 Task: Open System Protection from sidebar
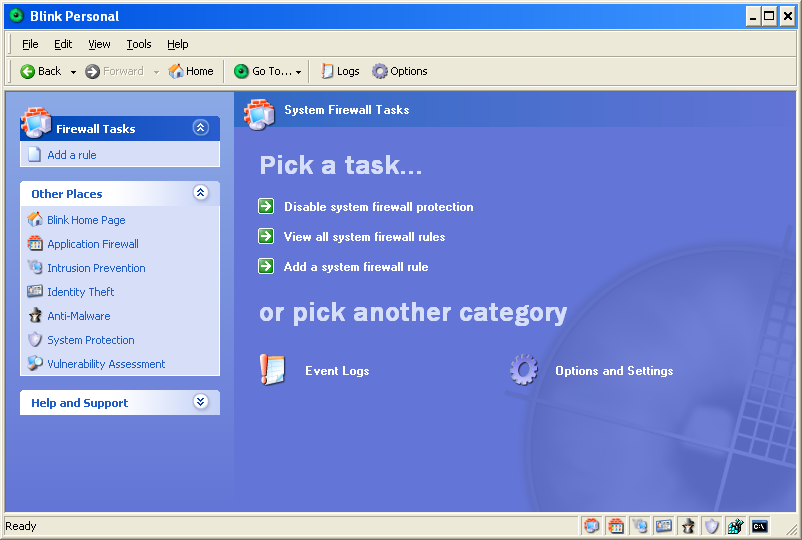(x=91, y=340)
